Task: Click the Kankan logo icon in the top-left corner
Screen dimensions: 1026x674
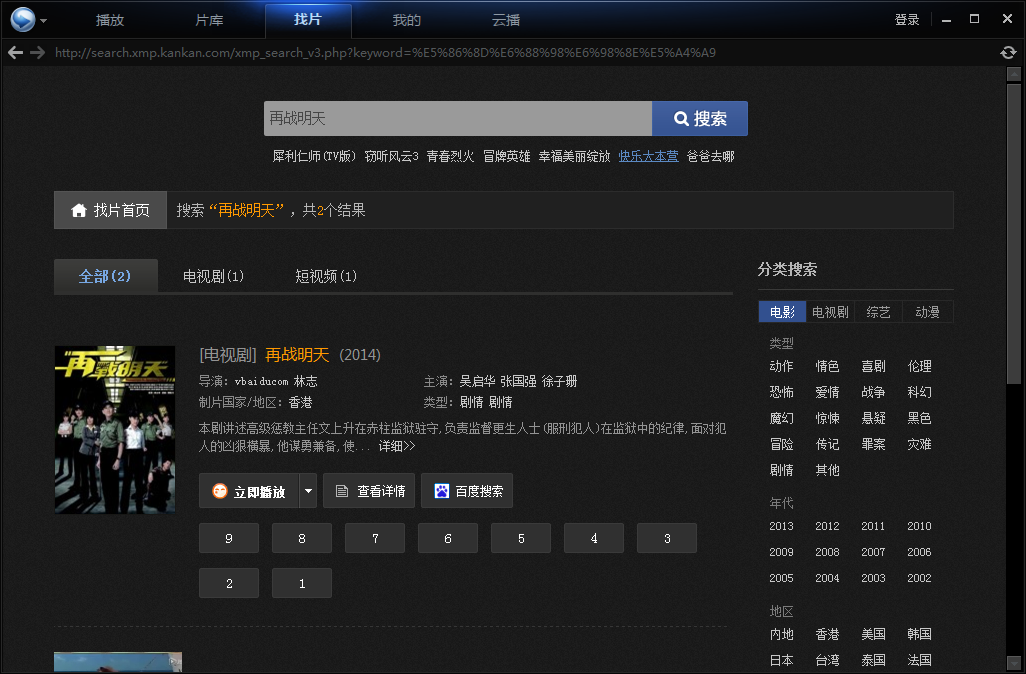Action: pos(22,19)
